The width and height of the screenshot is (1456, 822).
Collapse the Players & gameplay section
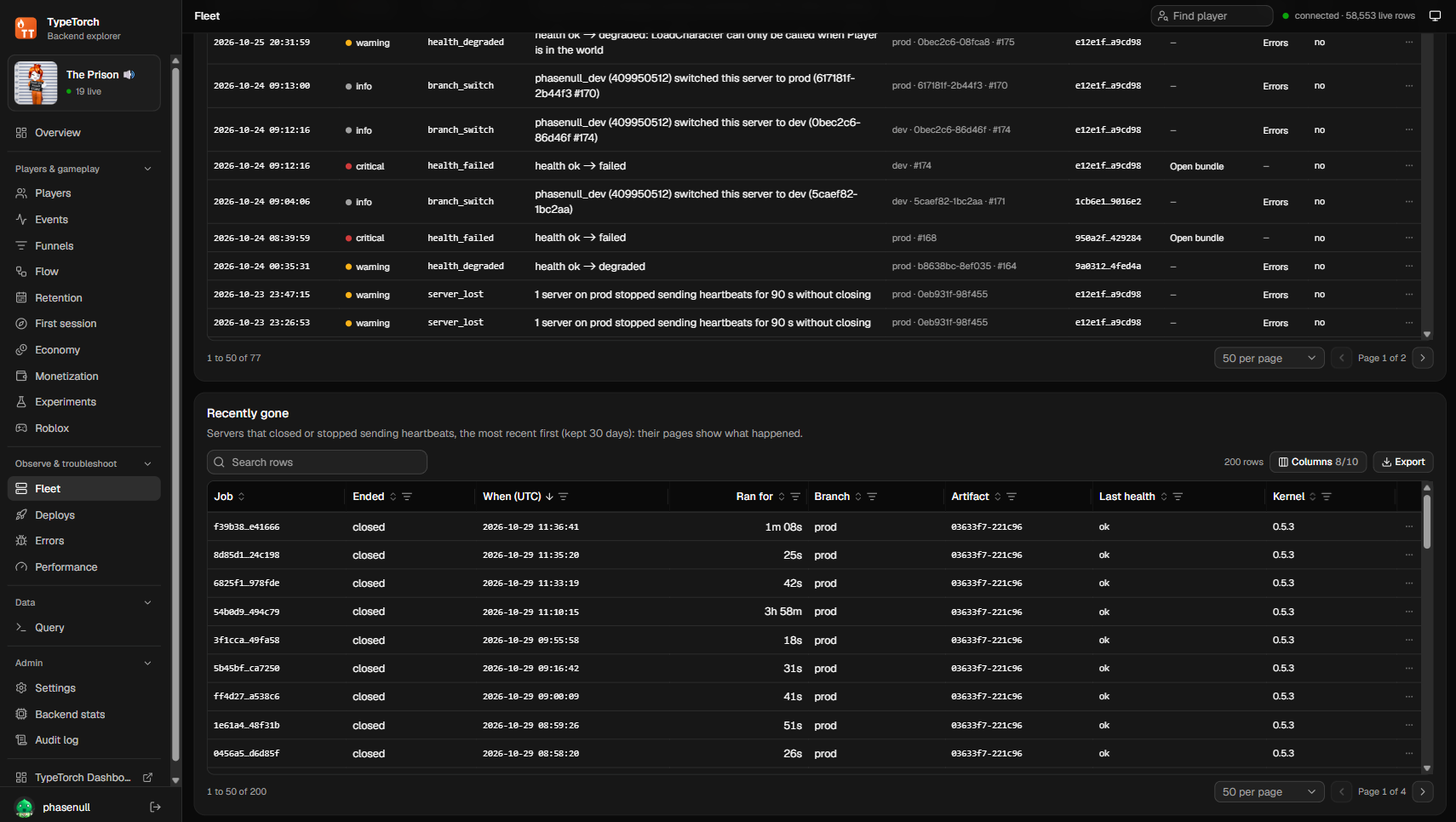coord(148,169)
